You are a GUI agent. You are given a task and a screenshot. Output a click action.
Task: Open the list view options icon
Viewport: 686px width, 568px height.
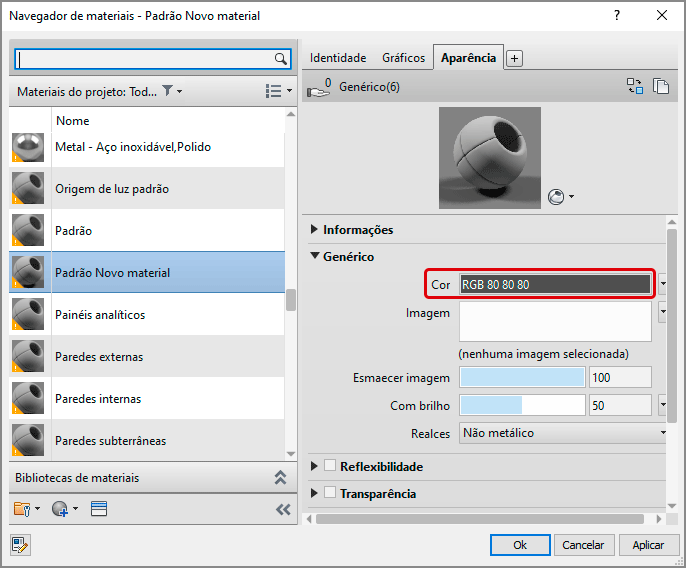pyautogui.click(x=273, y=91)
